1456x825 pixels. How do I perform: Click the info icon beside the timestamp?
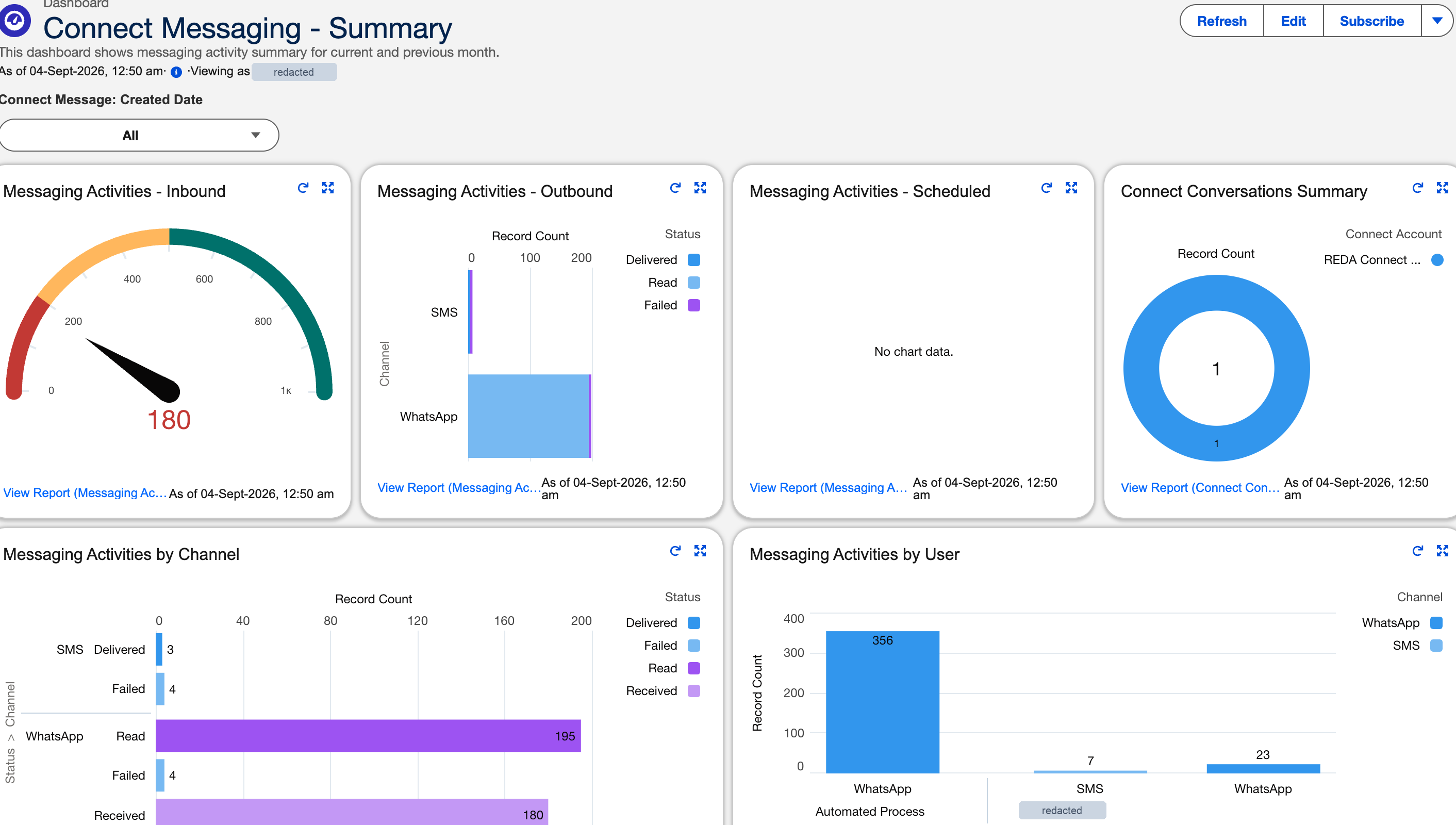[176, 72]
